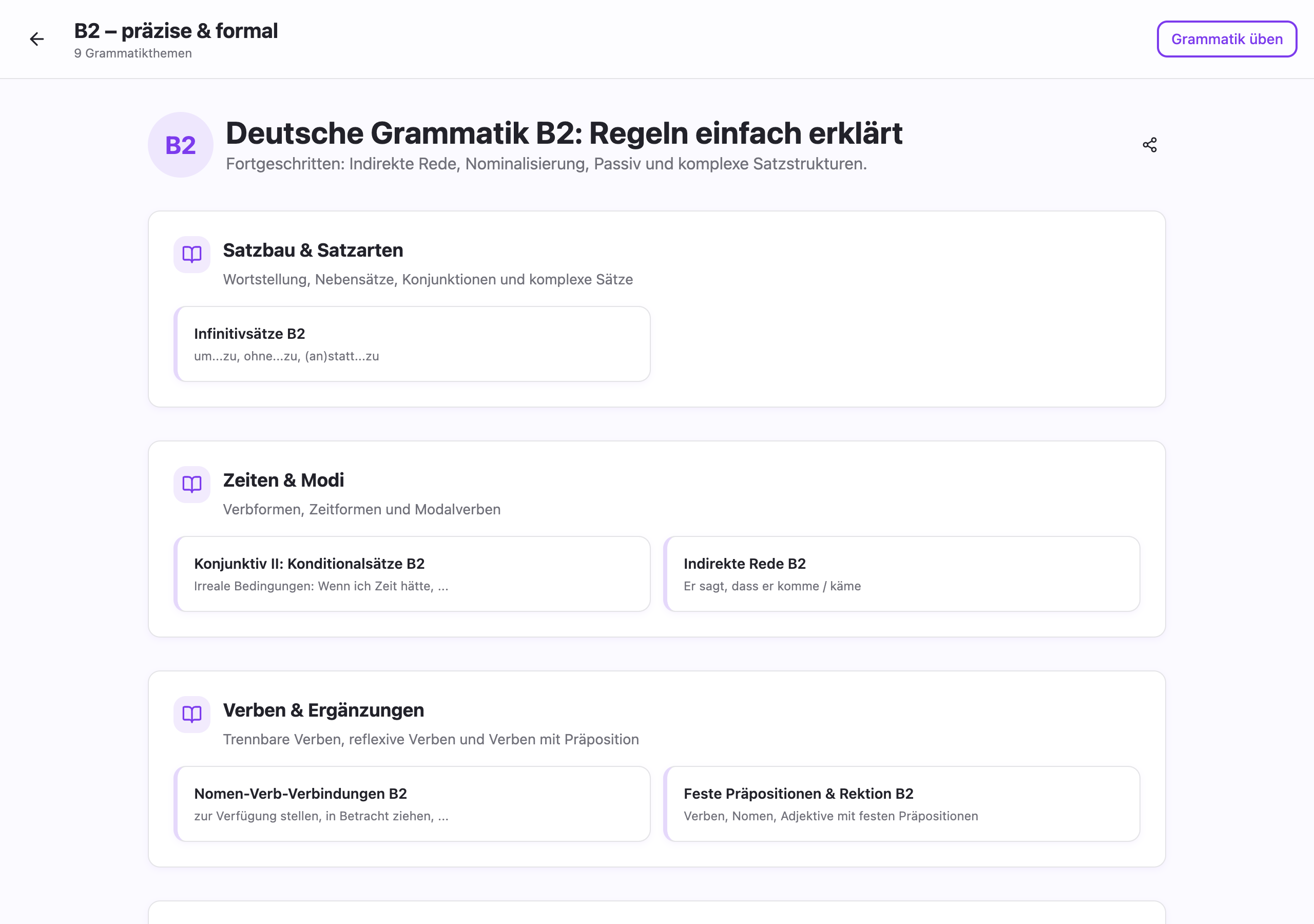Open the Nomen-Verb-Verbindungen B2 card
Viewport: 1314px width, 924px height.
point(413,804)
